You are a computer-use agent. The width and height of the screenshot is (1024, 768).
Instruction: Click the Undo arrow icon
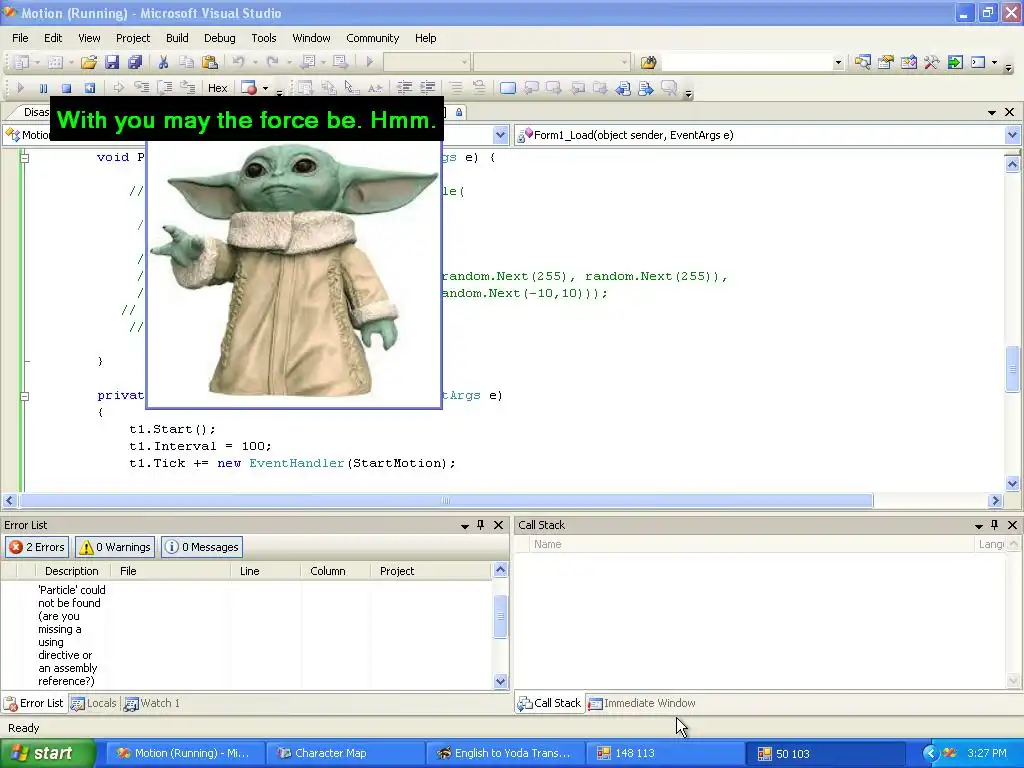pyautogui.click(x=238, y=62)
